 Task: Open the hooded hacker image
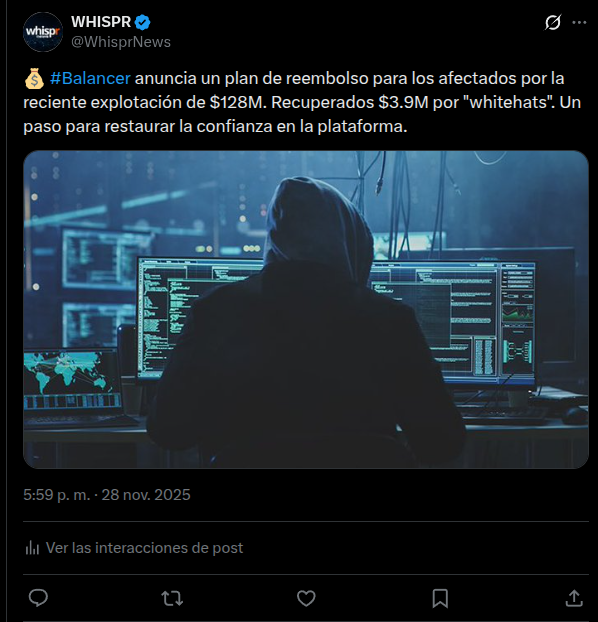click(x=306, y=309)
